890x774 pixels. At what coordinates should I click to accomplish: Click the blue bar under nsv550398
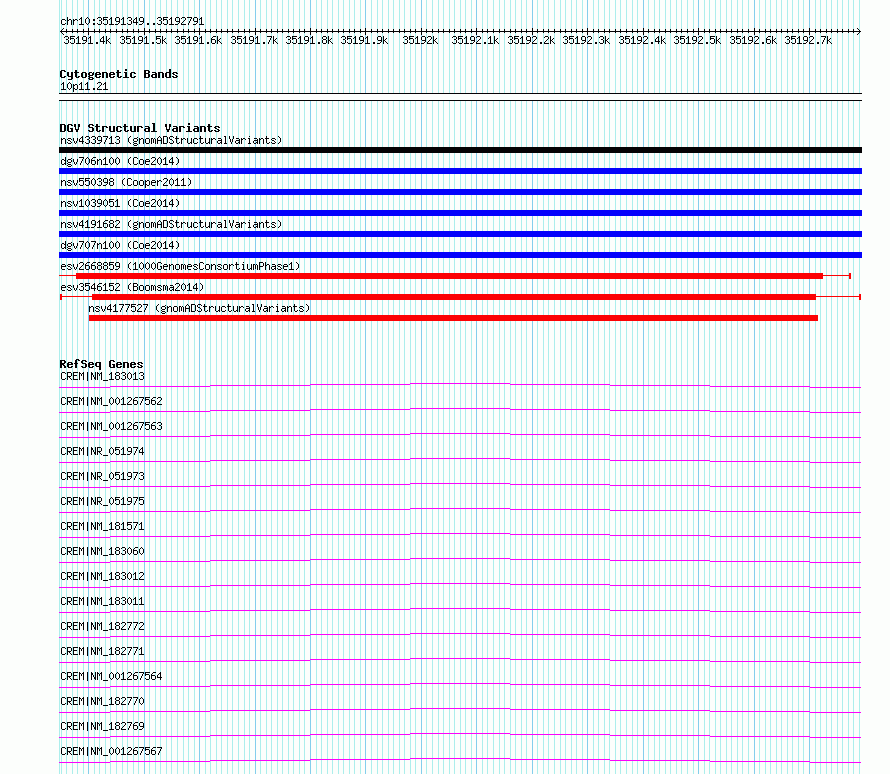point(460,192)
